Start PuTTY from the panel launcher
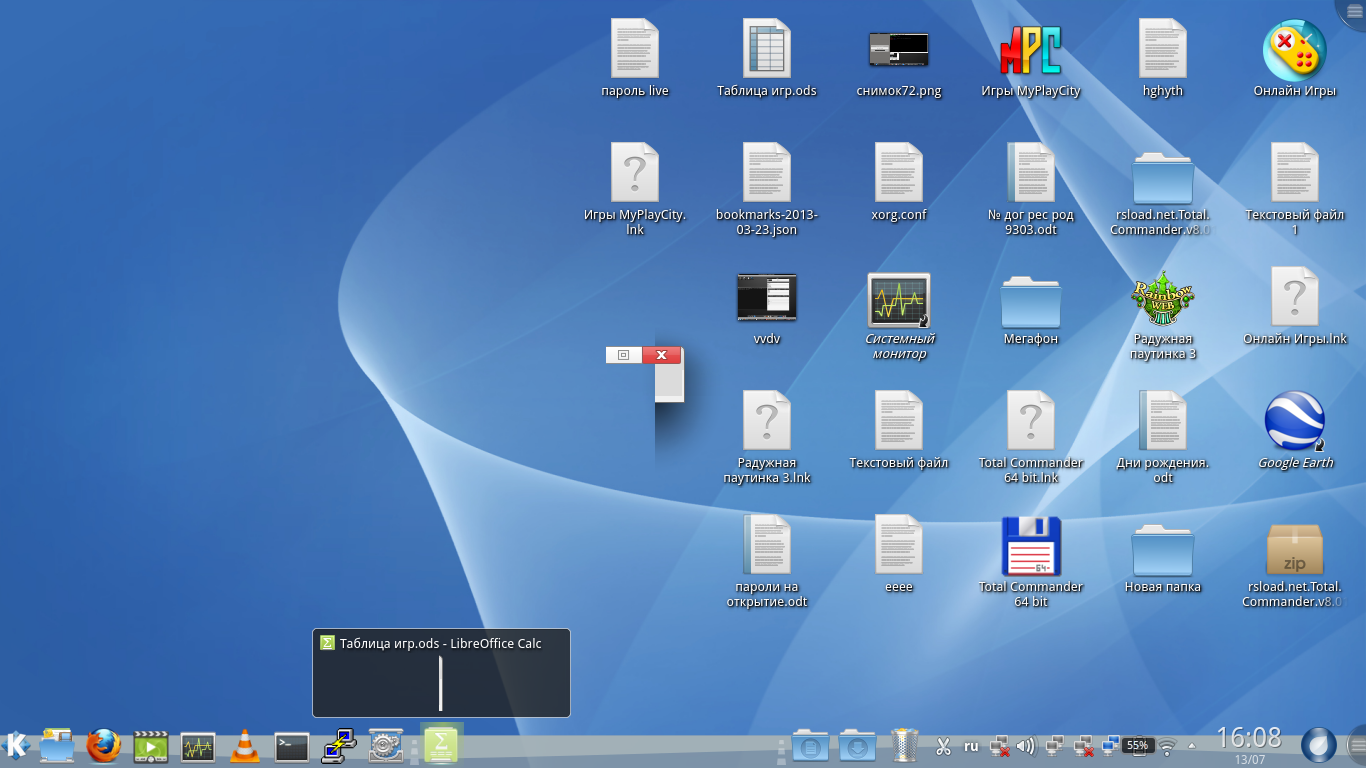 tap(339, 746)
